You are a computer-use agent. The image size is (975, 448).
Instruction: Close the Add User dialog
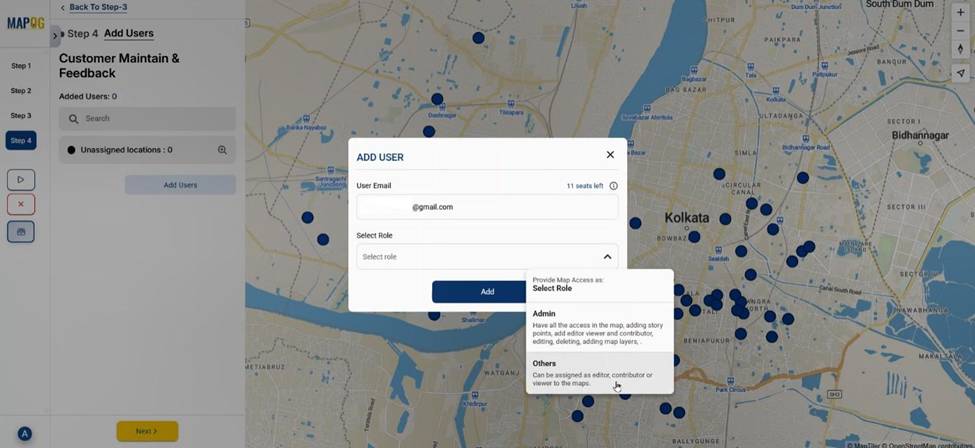click(610, 155)
